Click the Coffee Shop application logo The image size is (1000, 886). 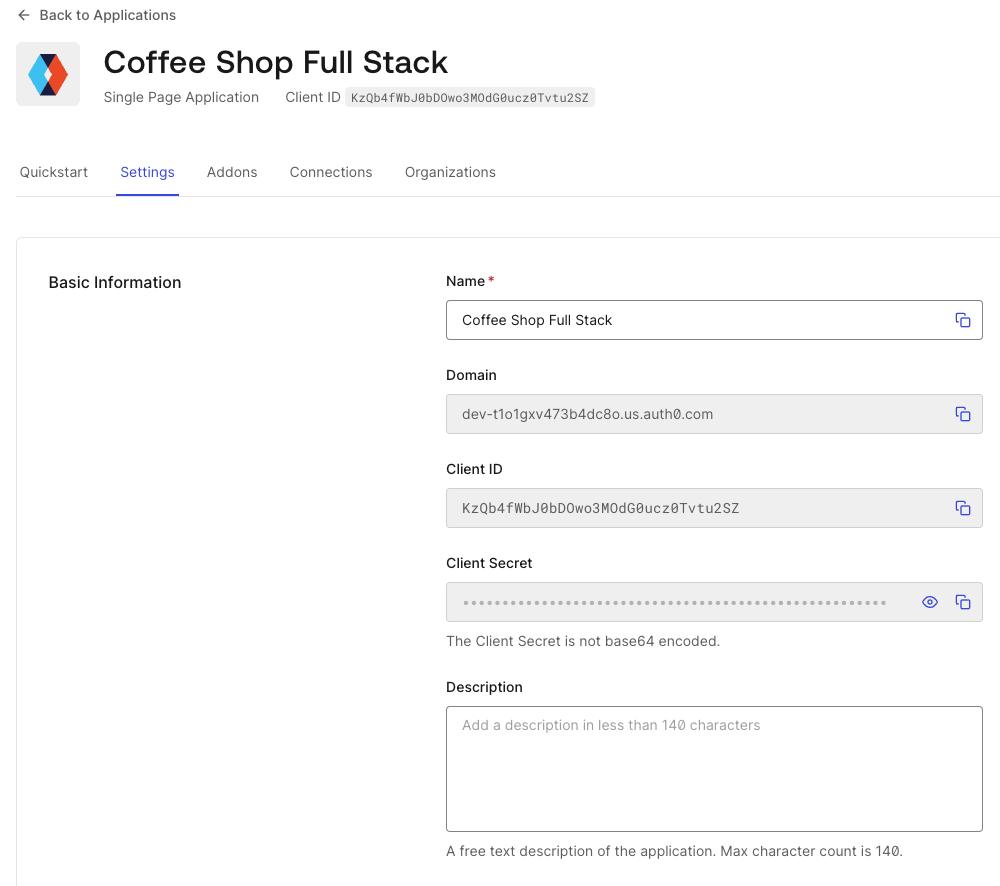click(x=48, y=75)
